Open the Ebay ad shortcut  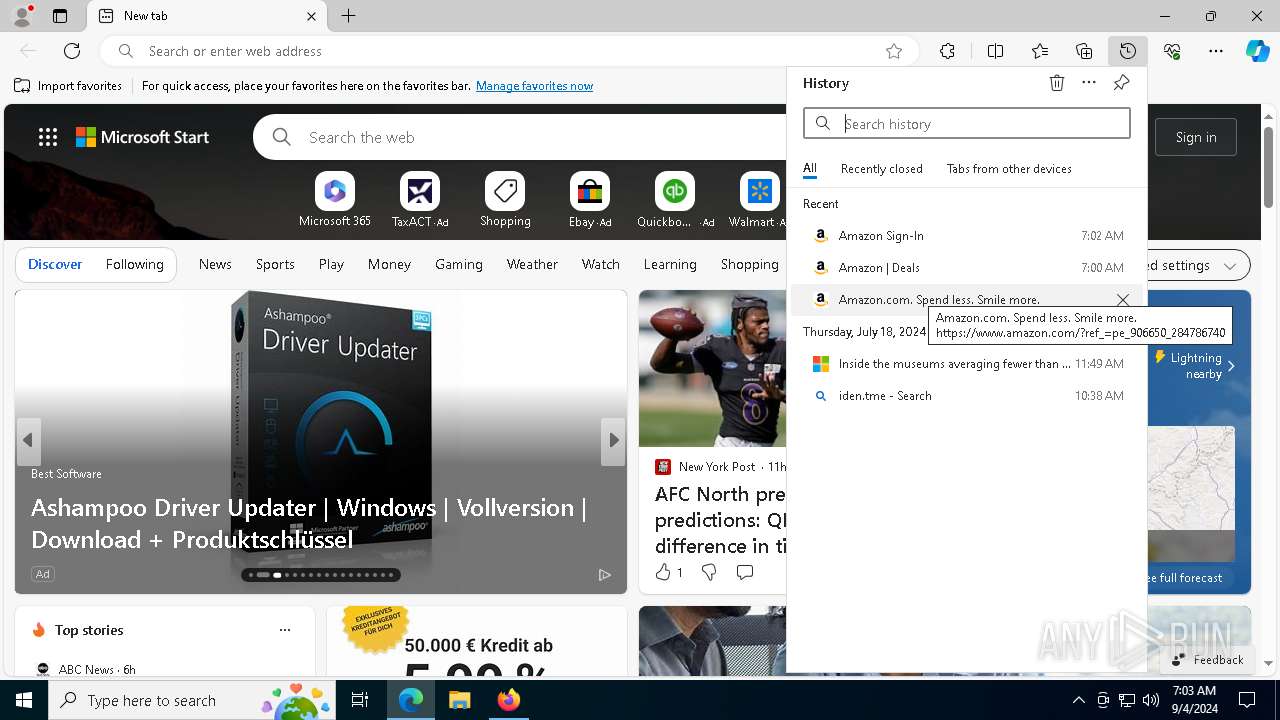590,200
